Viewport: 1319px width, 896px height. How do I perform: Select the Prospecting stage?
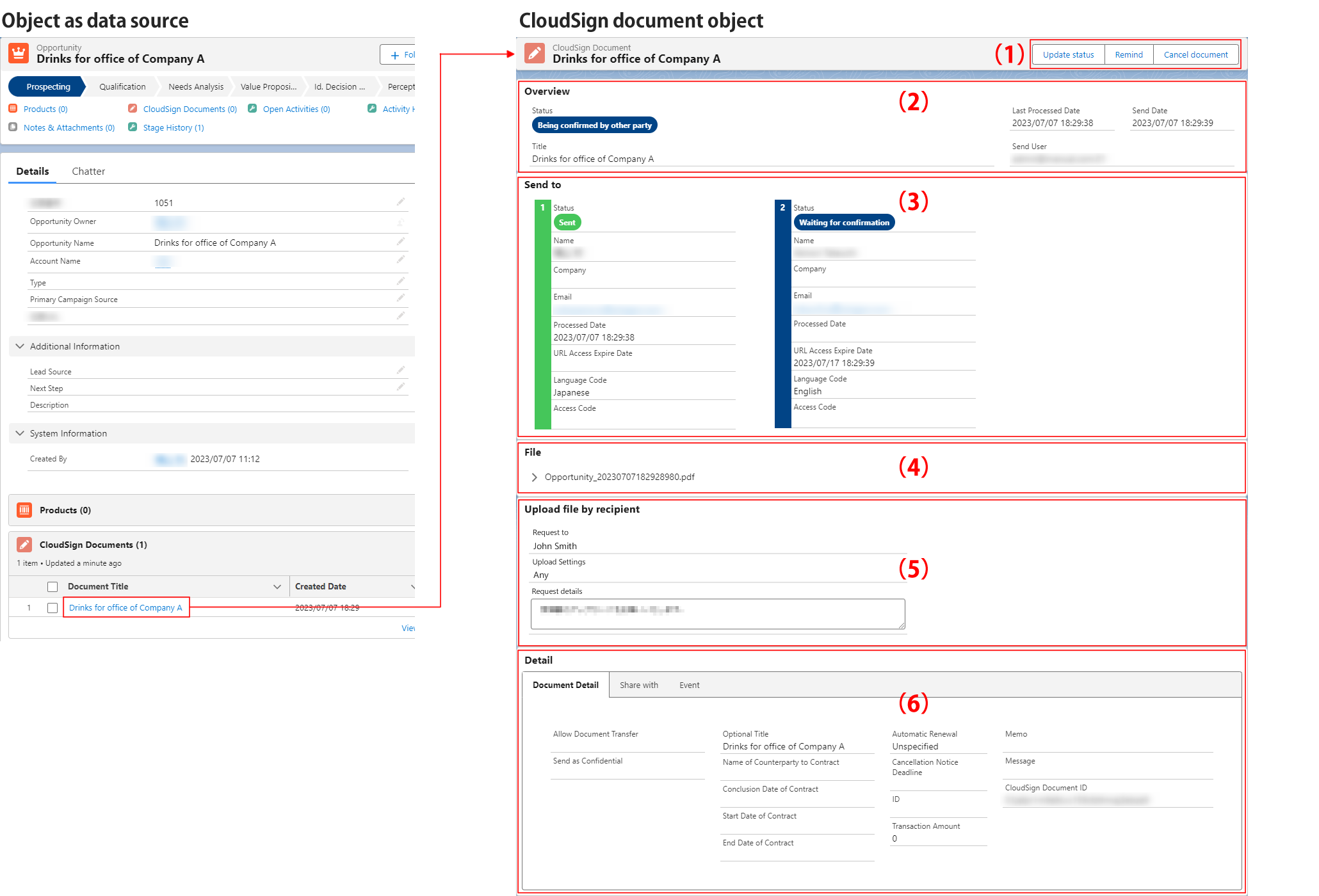click(48, 87)
